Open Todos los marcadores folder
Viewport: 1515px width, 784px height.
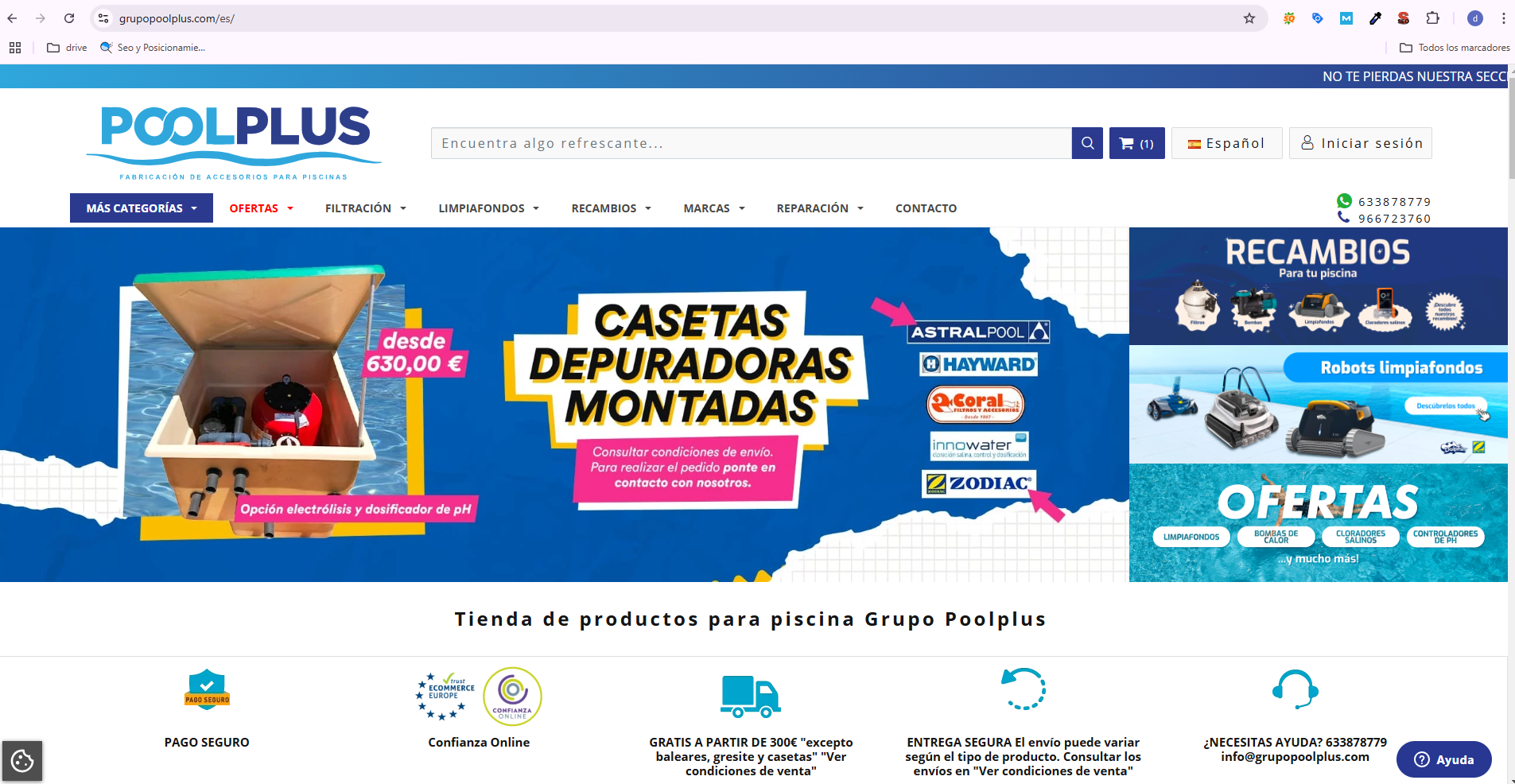tap(1455, 48)
